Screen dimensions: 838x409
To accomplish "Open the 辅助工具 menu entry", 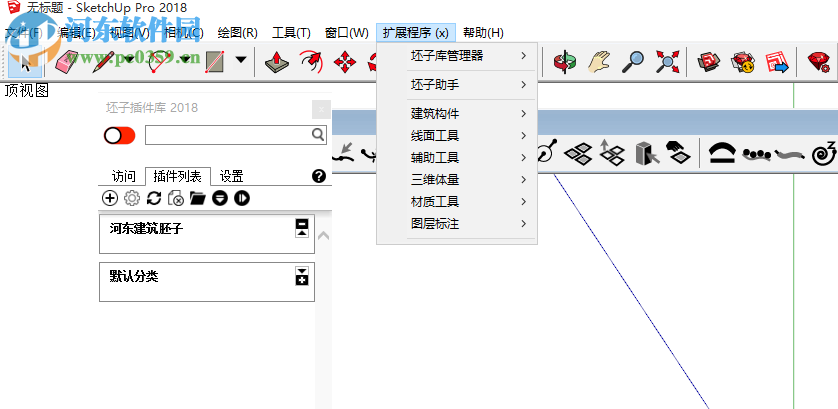I will 457,158.
